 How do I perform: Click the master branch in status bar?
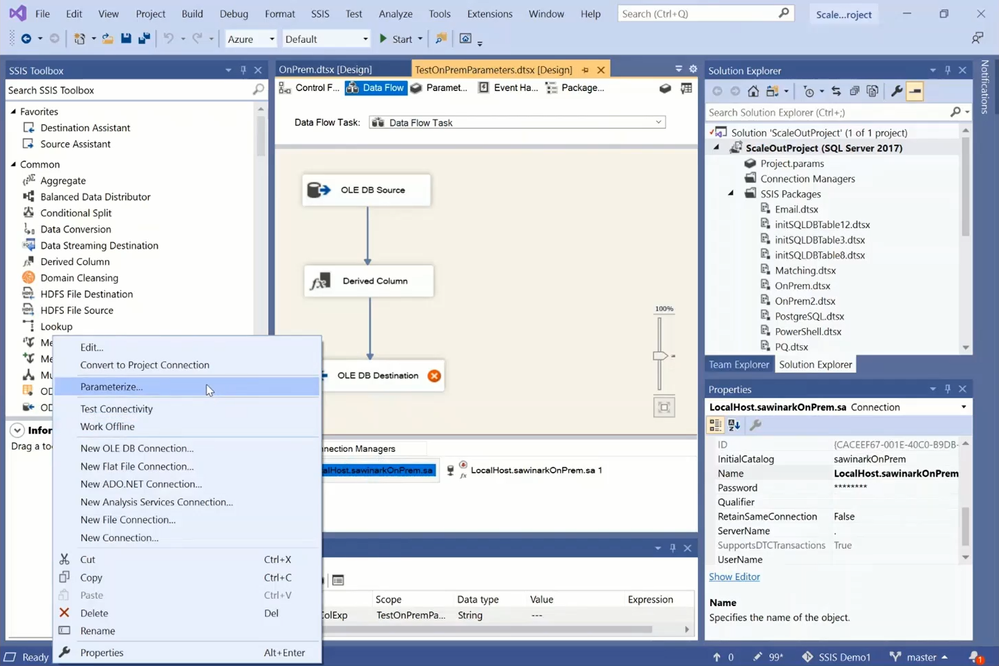919,656
